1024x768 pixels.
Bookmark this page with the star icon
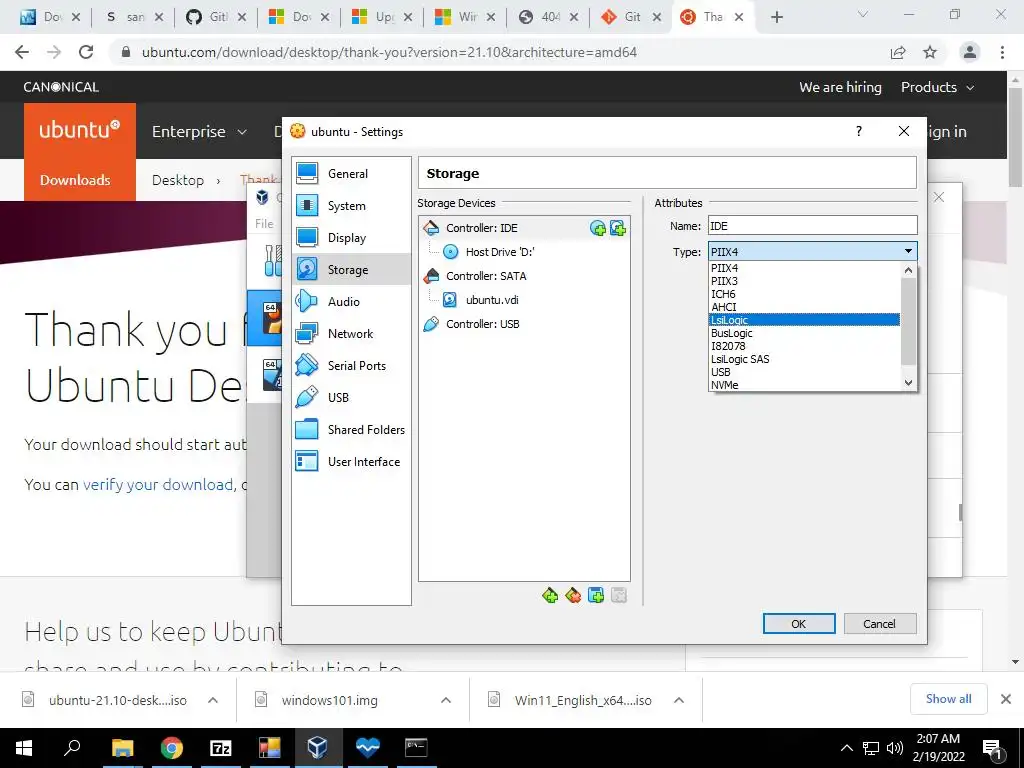[x=930, y=52]
